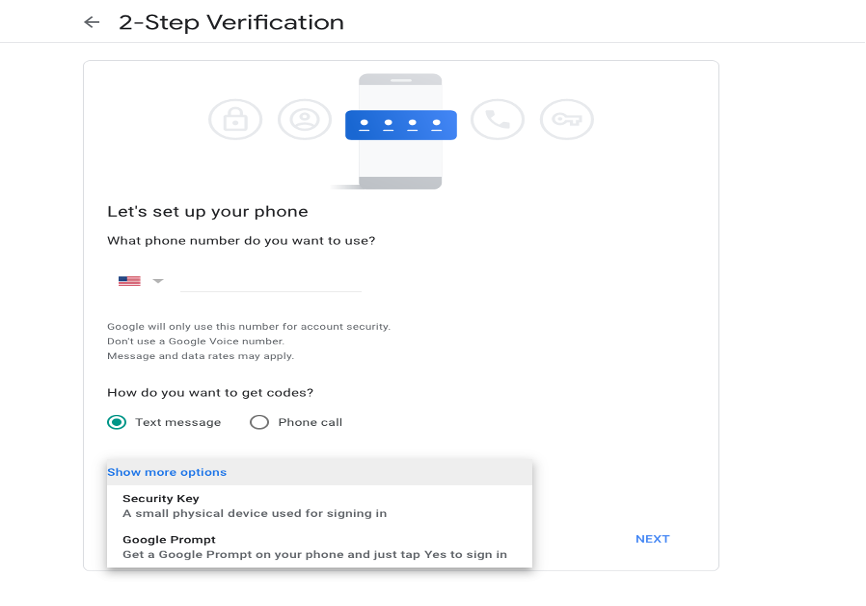Click the padlock icon in the header

click(235, 120)
